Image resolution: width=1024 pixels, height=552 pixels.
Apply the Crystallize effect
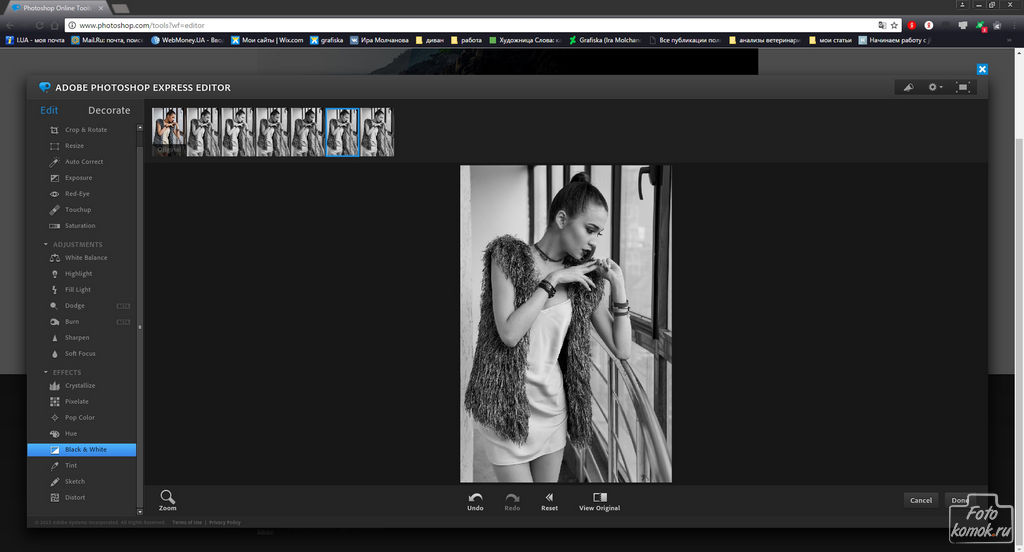[80, 386]
